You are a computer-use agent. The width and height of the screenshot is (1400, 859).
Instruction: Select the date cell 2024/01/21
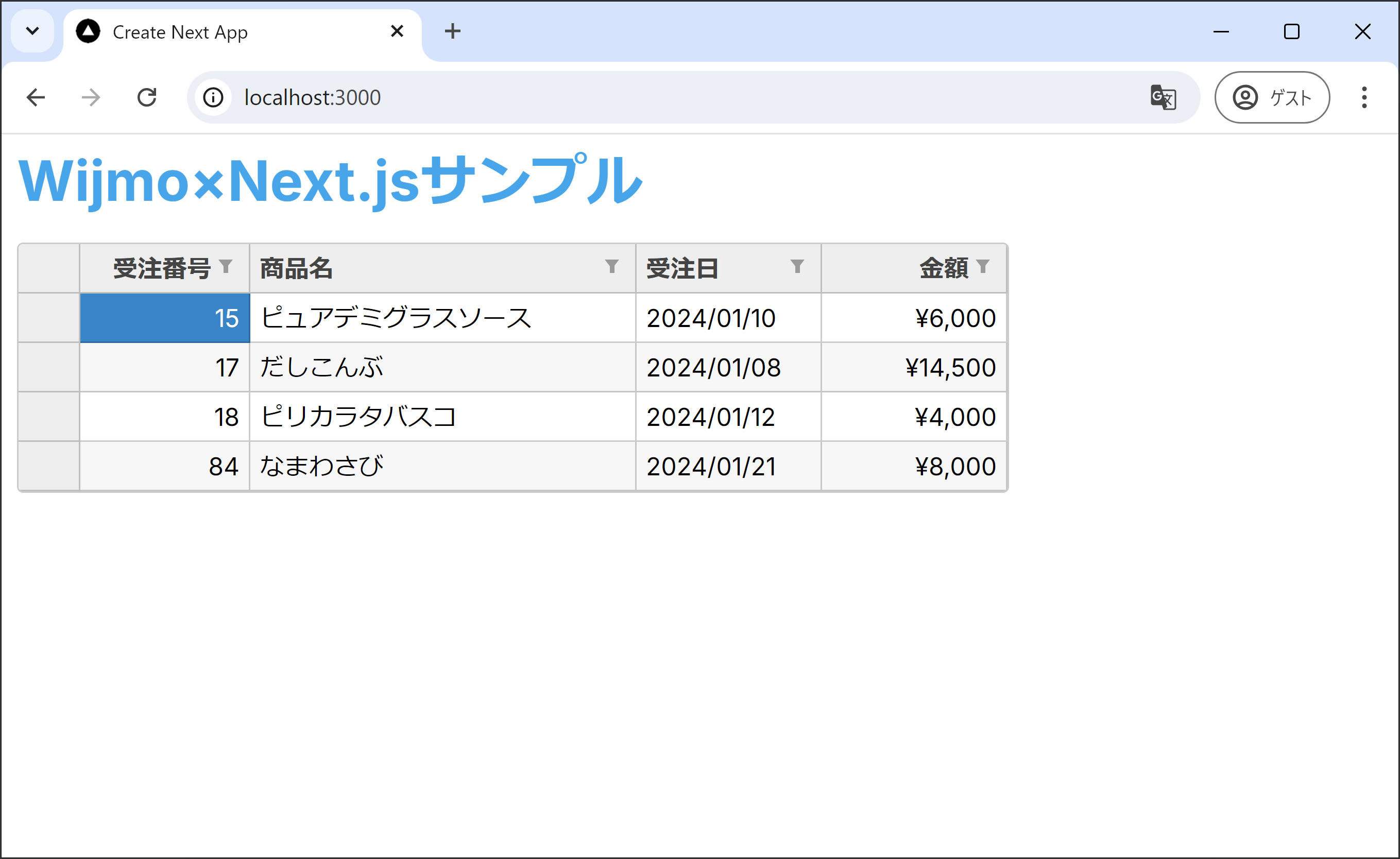pyautogui.click(x=728, y=467)
